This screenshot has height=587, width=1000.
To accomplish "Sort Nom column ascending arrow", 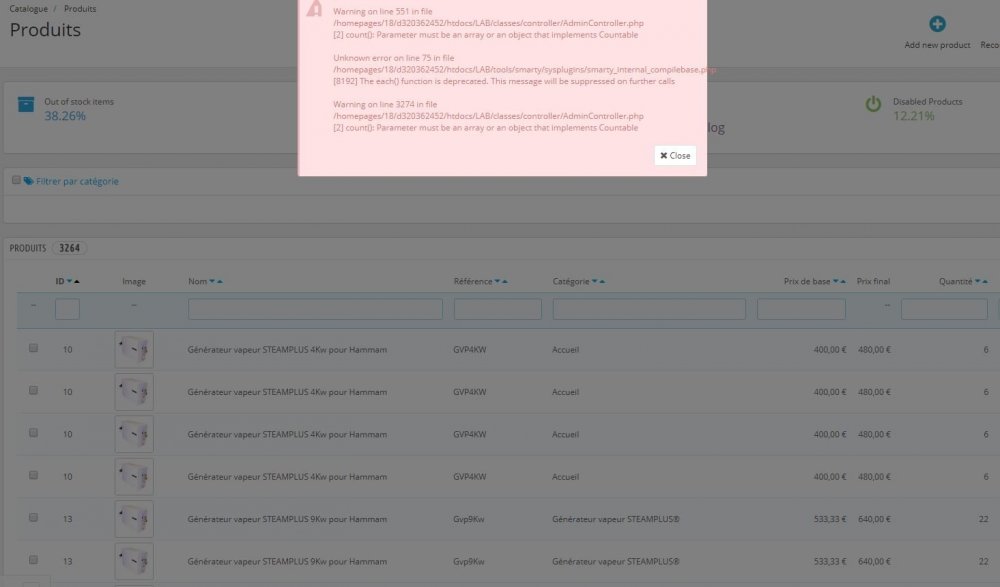I will click(220, 281).
